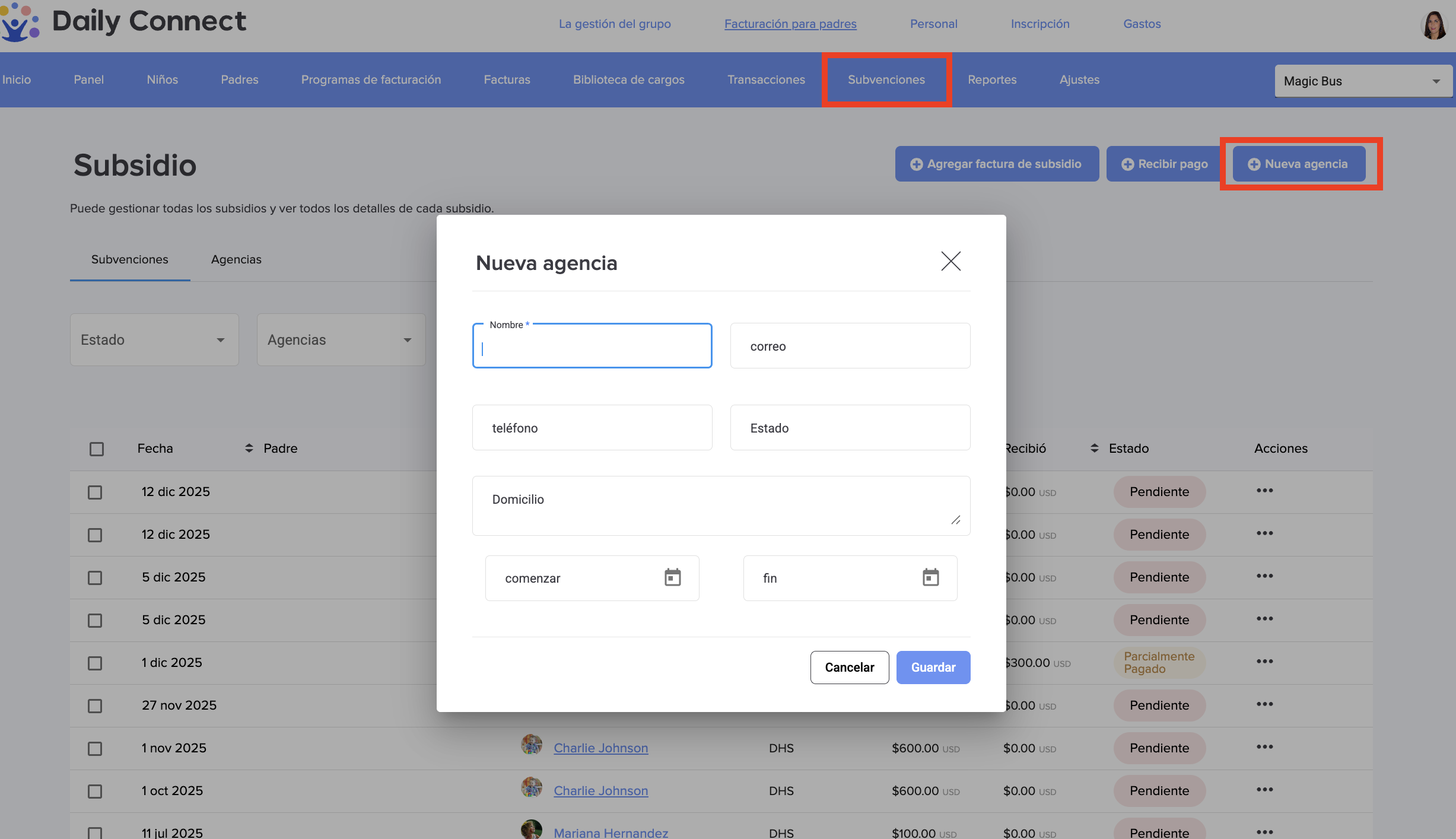Open the fin date calendar icon
The height and width of the screenshot is (839, 1456).
930,577
